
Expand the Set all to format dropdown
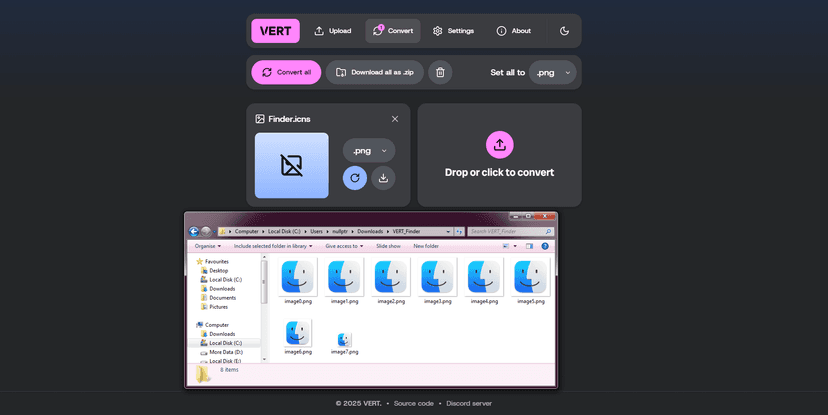[x=552, y=72]
